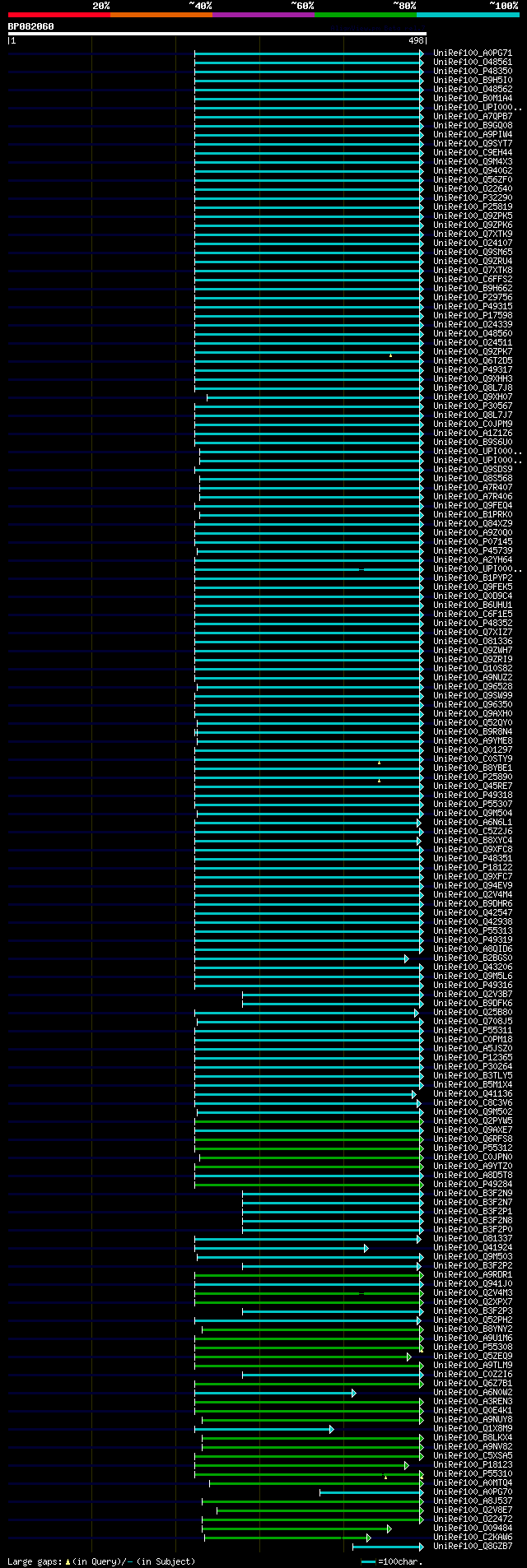Select the UniRef100_Q7XTK9 label

(473, 234)
